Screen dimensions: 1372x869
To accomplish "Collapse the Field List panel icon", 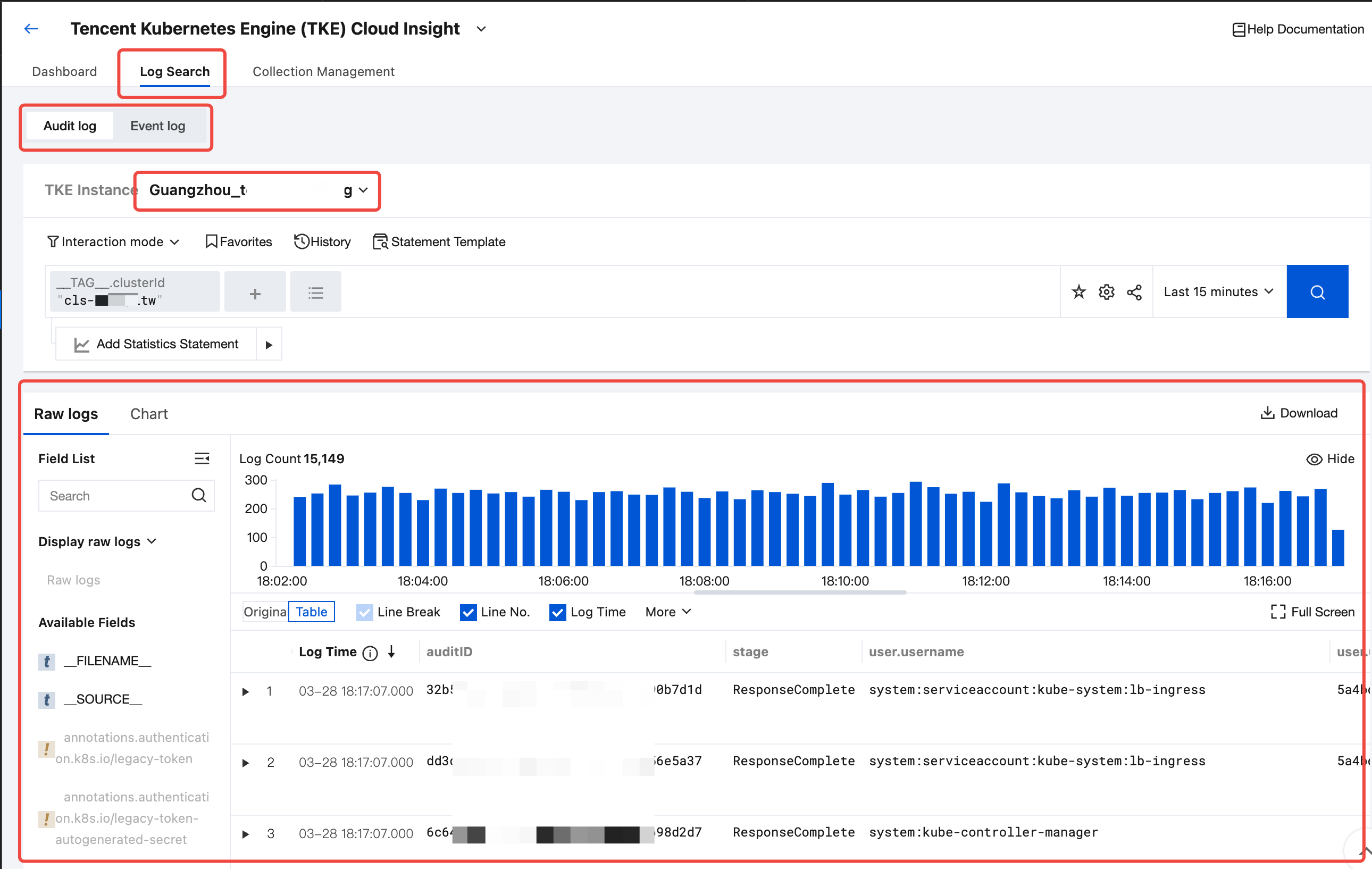I will 202,458.
